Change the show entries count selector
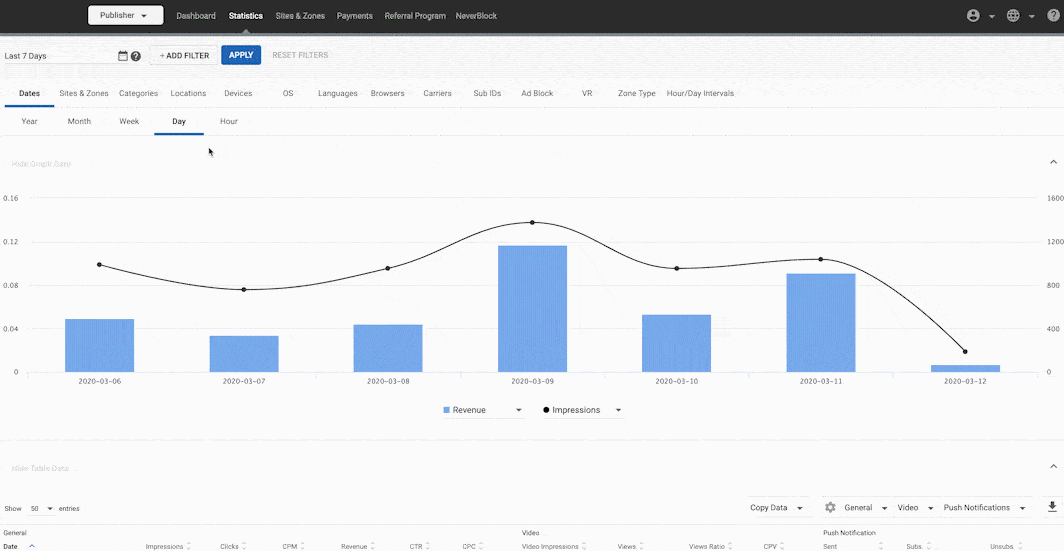The width and height of the screenshot is (1064, 551). [42, 508]
